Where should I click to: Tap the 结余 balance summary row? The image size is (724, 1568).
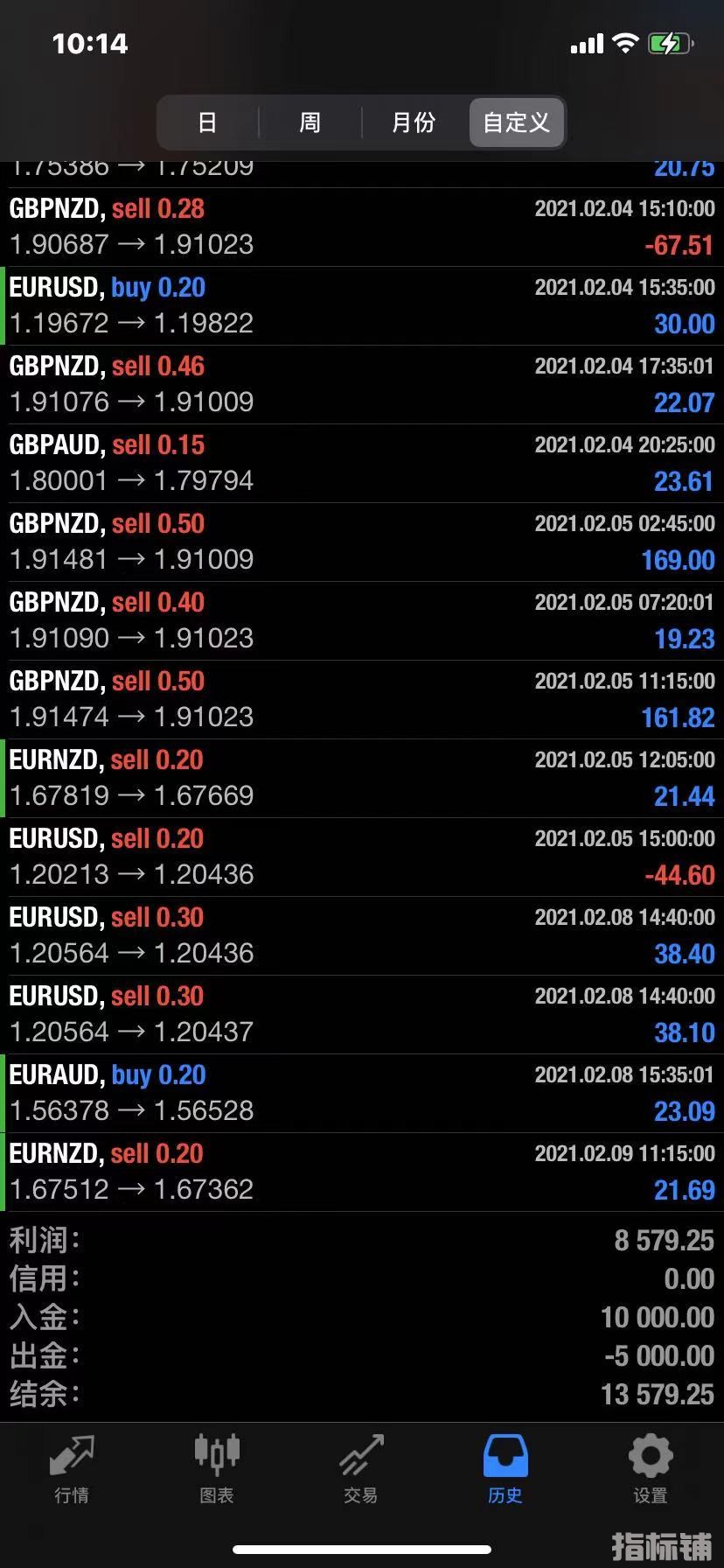pyautogui.click(x=362, y=1394)
